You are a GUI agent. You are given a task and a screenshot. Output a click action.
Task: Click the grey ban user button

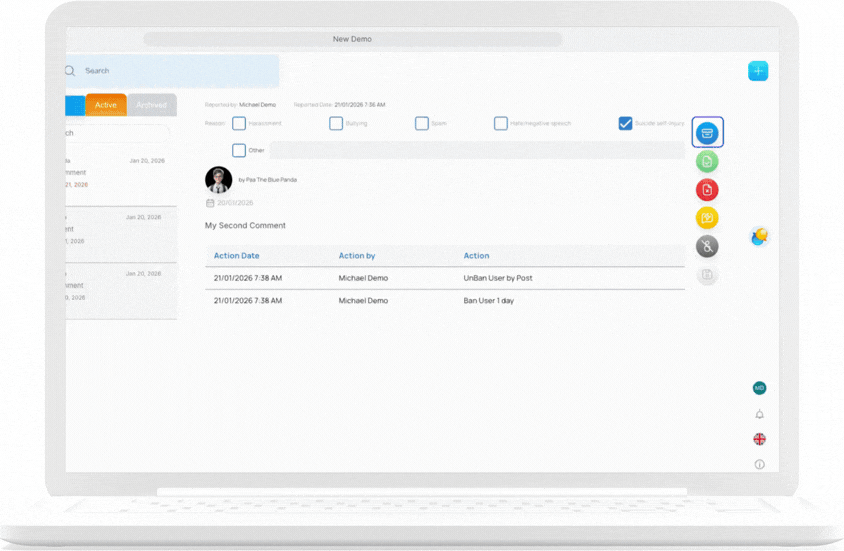click(707, 246)
